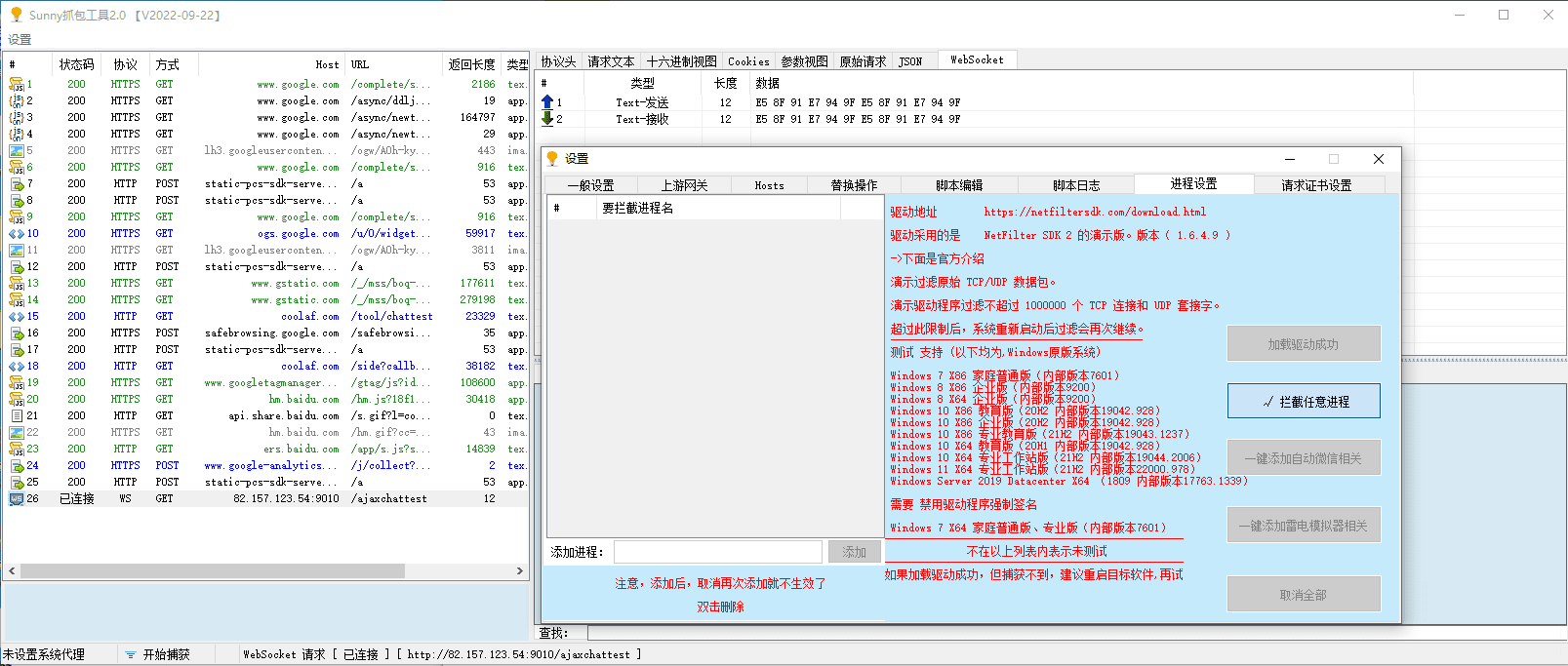
Task: Sort by the Host column header
Action: pyautogui.click(x=273, y=65)
